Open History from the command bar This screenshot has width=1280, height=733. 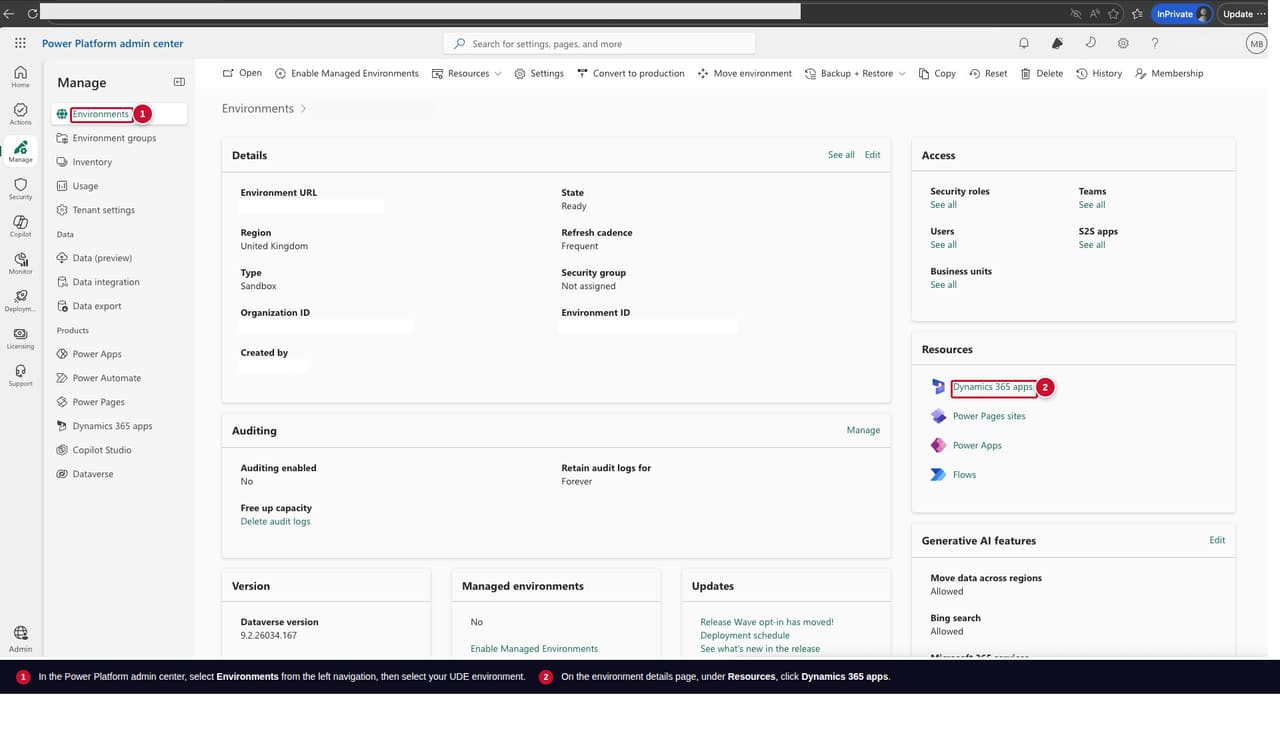pos(1099,73)
